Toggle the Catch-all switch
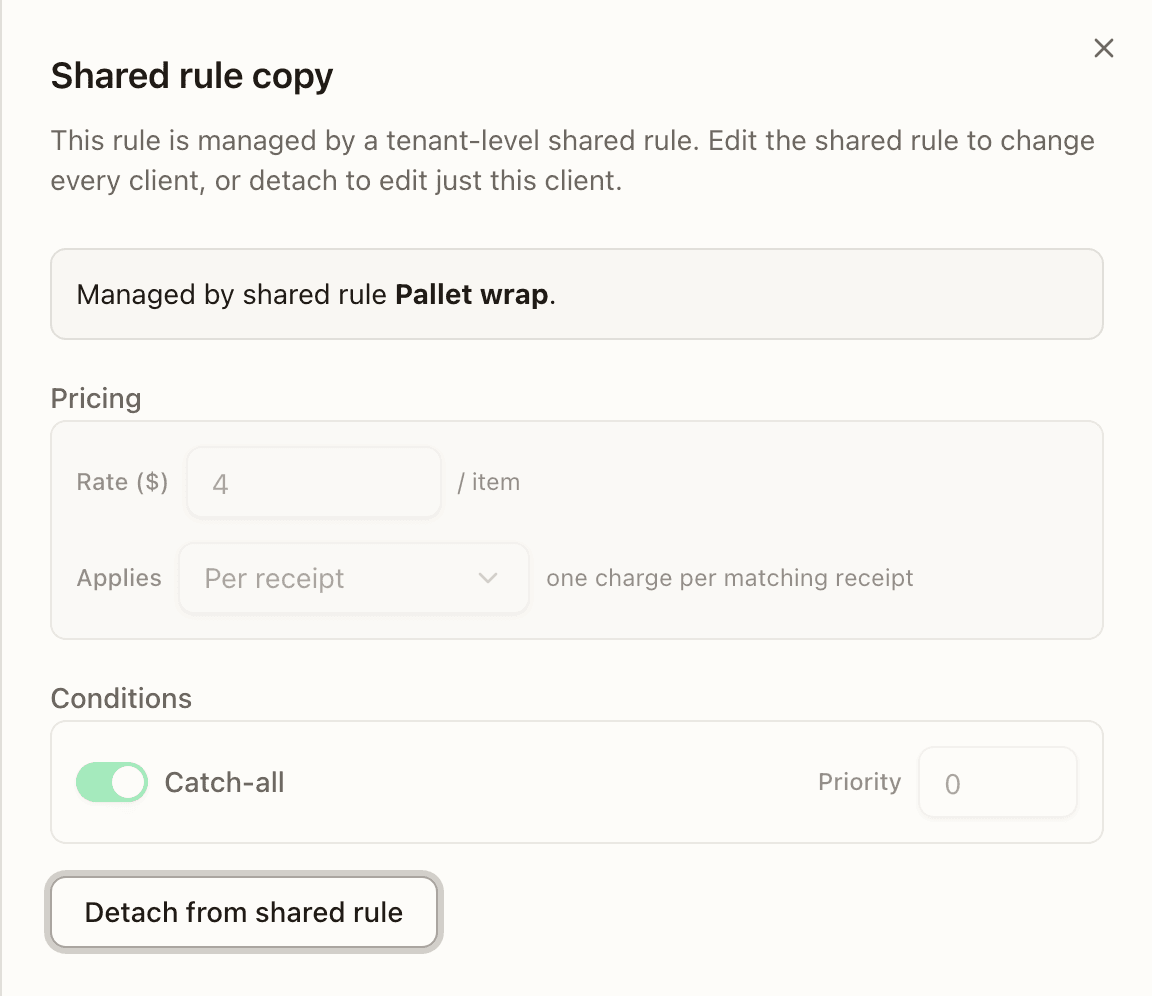 [112, 782]
